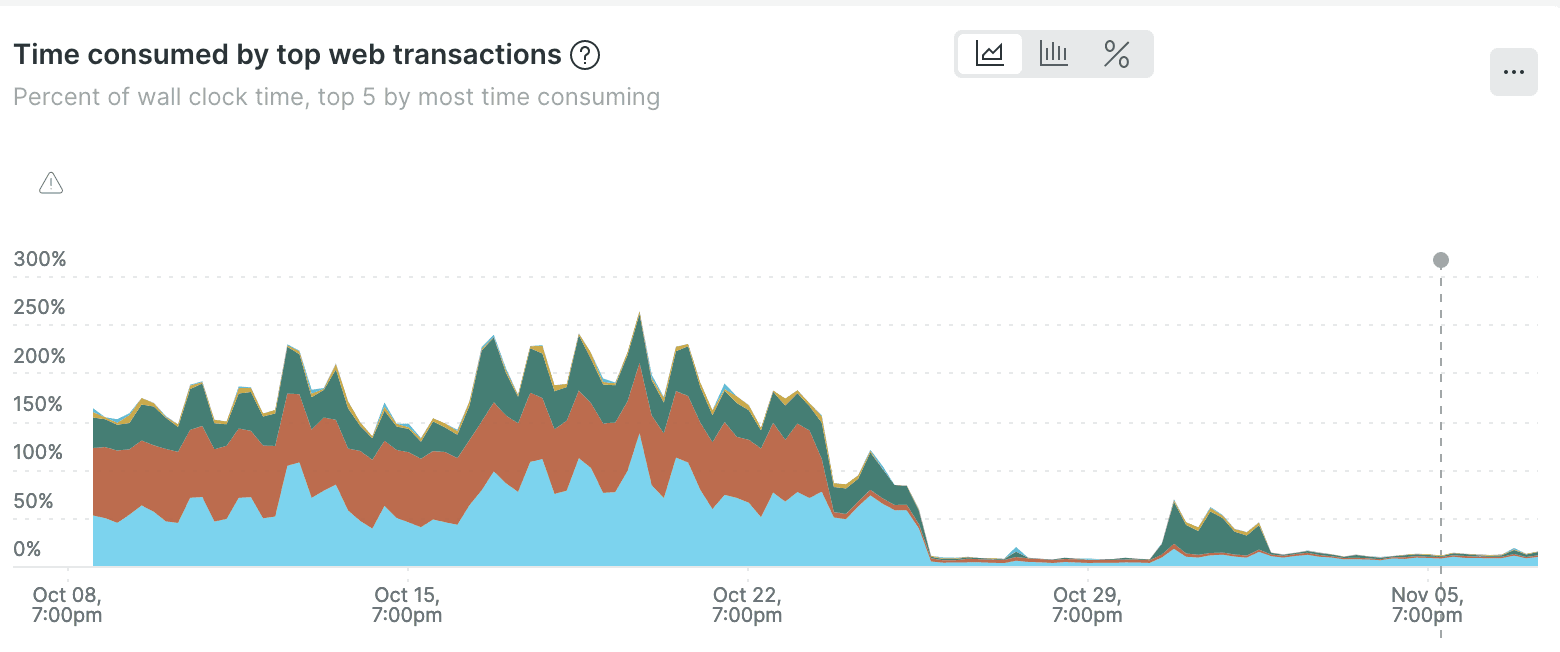Image resolution: width=1560 pixels, height=652 pixels.
Task: Click the warning triangle above the chart
Action: click(50, 183)
